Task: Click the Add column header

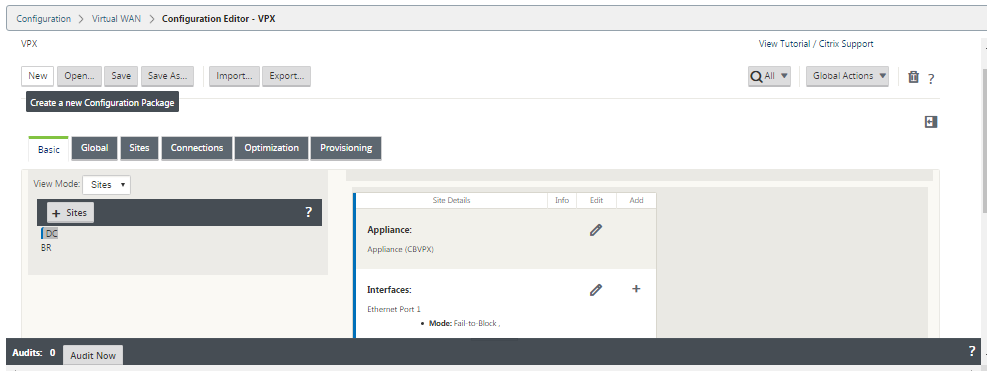Action: (636, 200)
